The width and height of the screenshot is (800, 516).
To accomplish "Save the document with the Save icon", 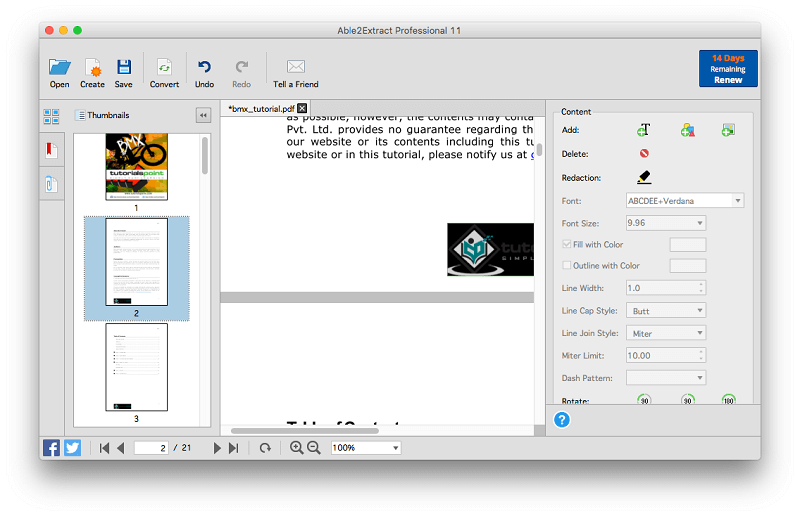I will click(x=124, y=67).
